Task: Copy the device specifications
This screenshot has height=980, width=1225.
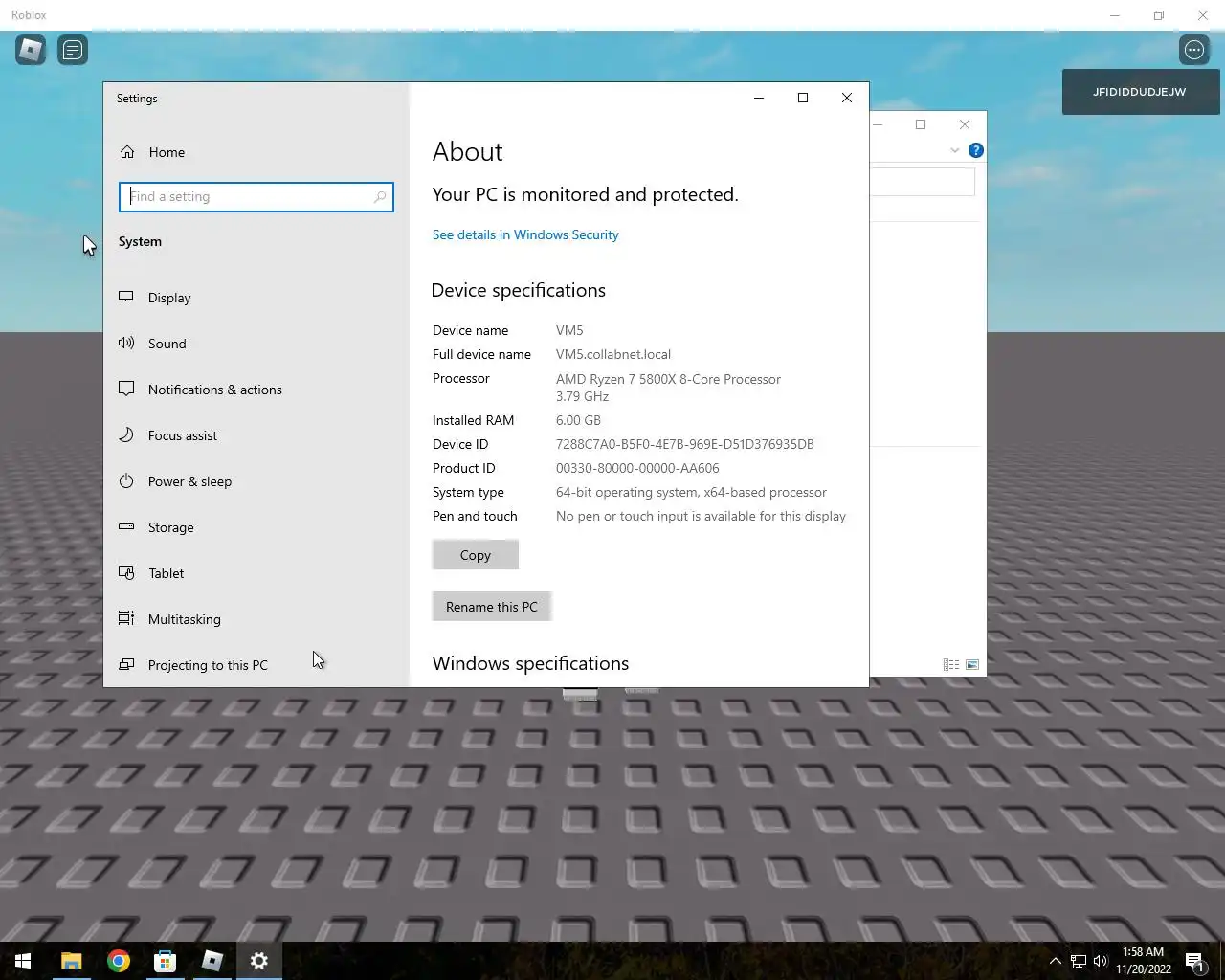Action: click(x=476, y=555)
